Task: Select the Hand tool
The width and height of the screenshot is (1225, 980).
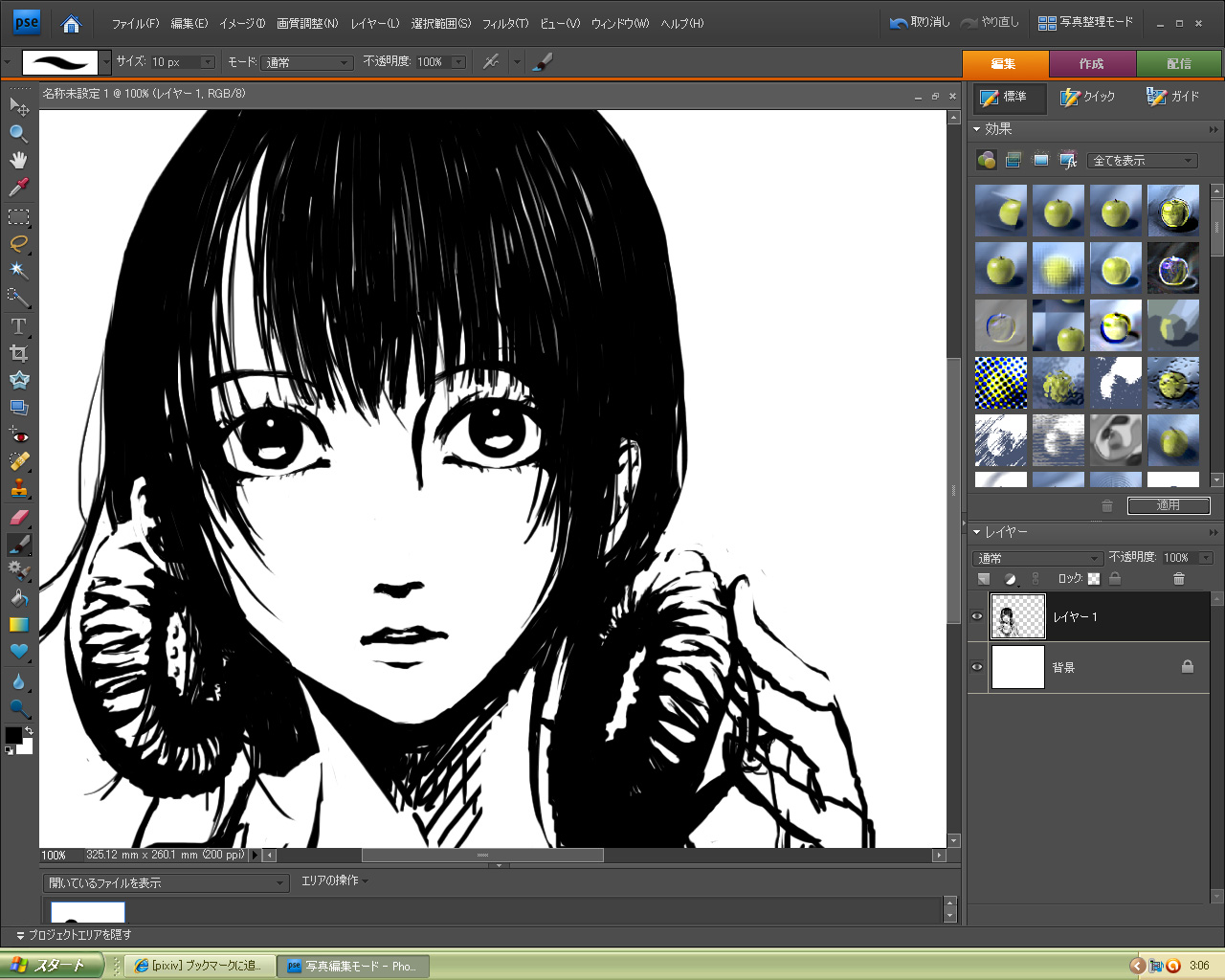Action: pos(18,160)
